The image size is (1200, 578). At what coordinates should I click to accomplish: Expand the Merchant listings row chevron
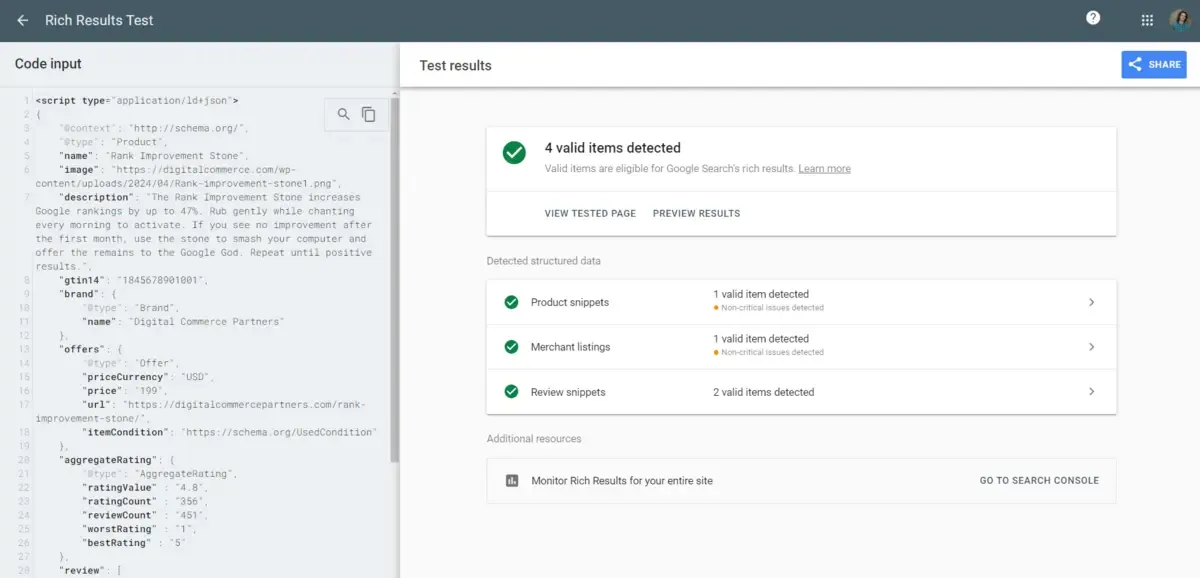click(x=1091, y=347)
